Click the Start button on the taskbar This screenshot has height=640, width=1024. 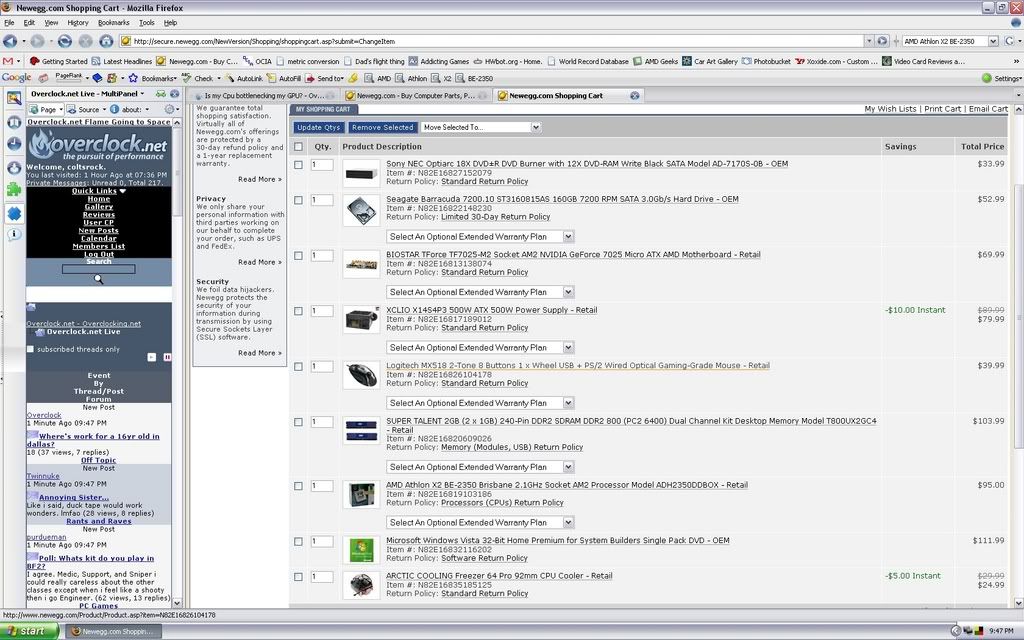30,631
